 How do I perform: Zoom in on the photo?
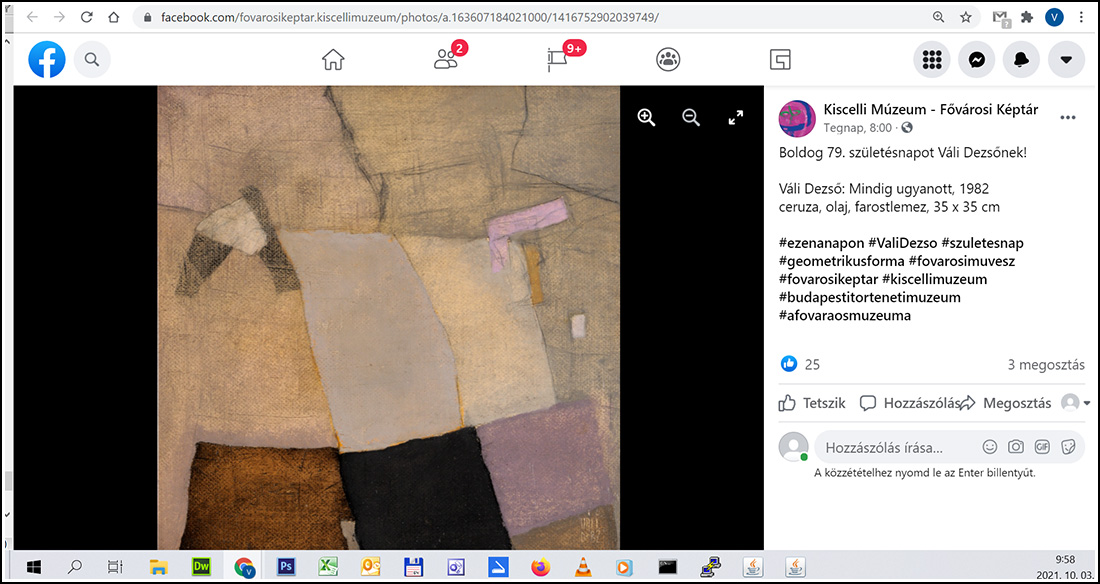click(x=646, y=117)
